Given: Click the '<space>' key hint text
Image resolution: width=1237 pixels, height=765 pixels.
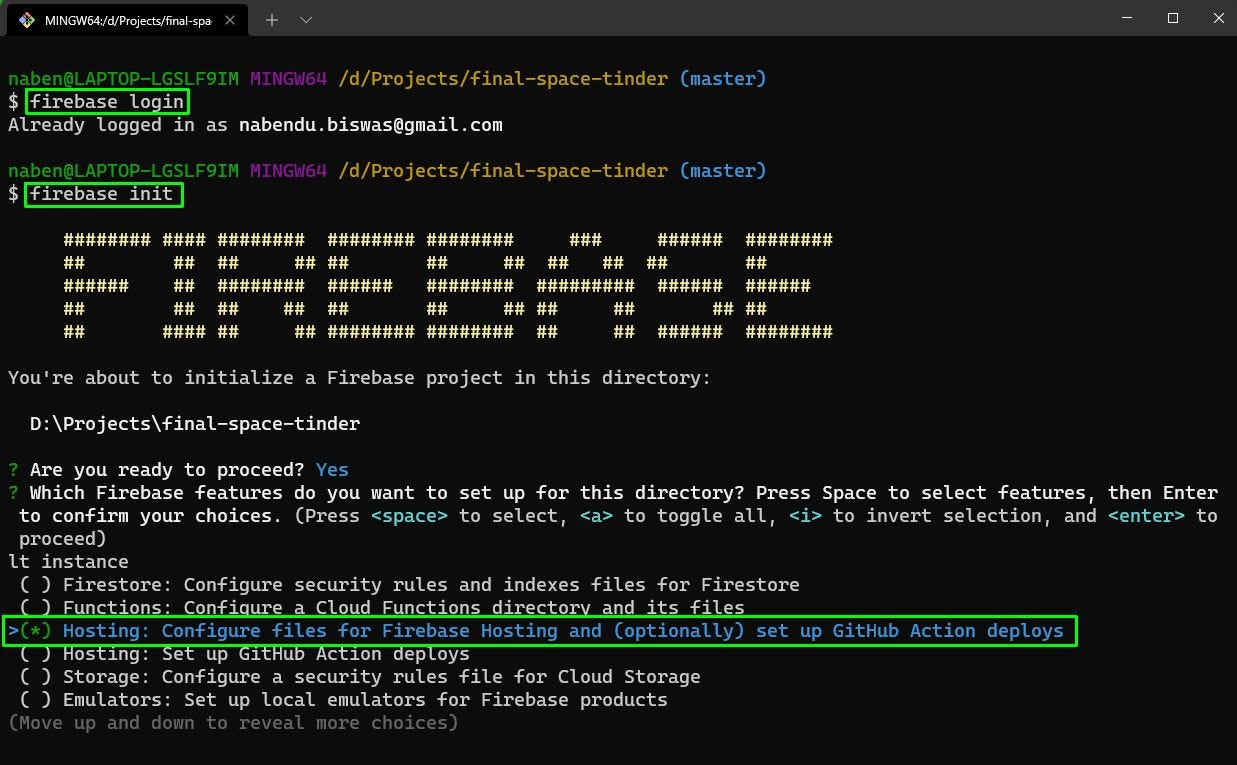Looking at the screenshot, I should 410,516.
